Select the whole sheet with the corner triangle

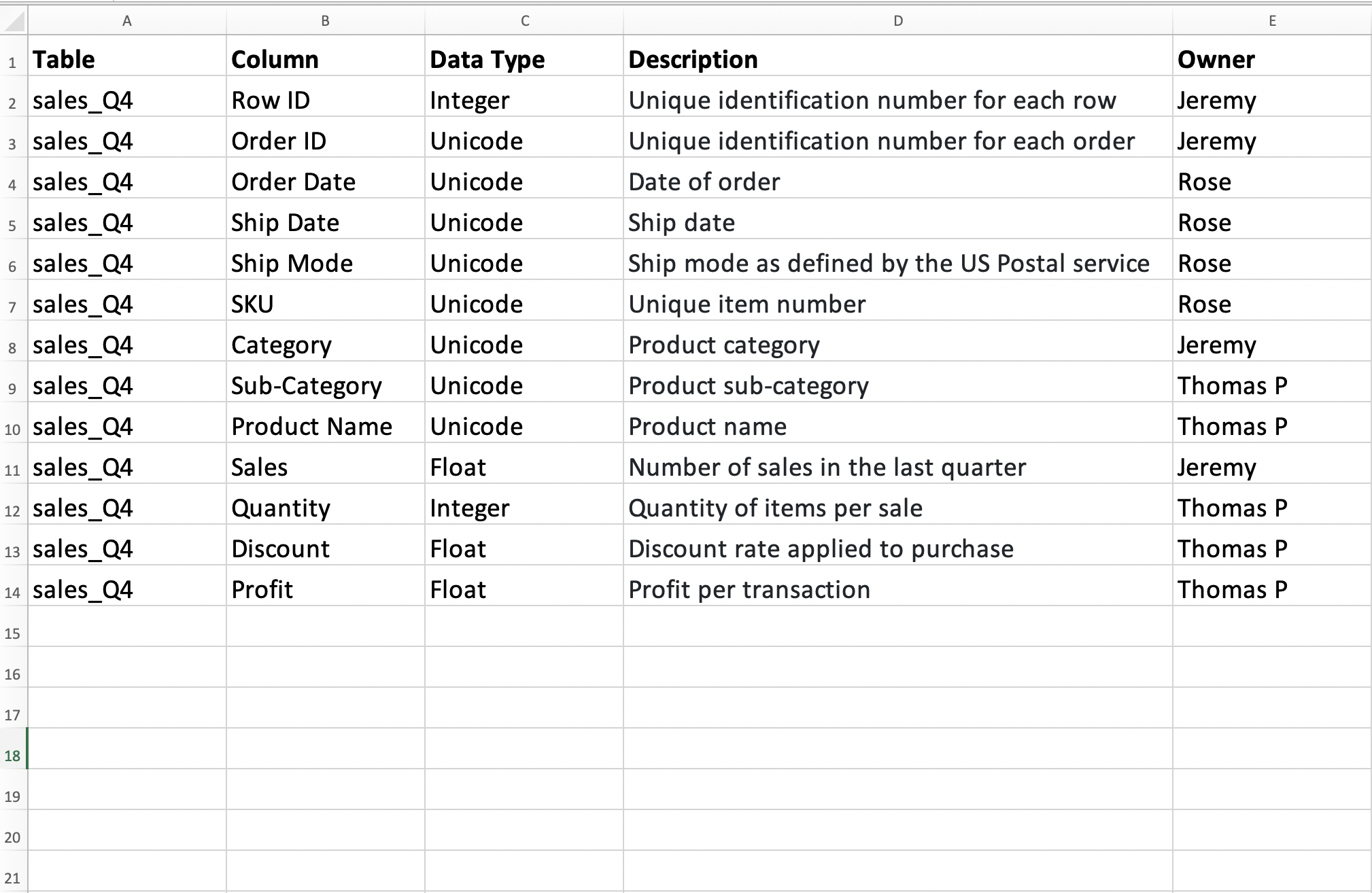click(14, 21)
